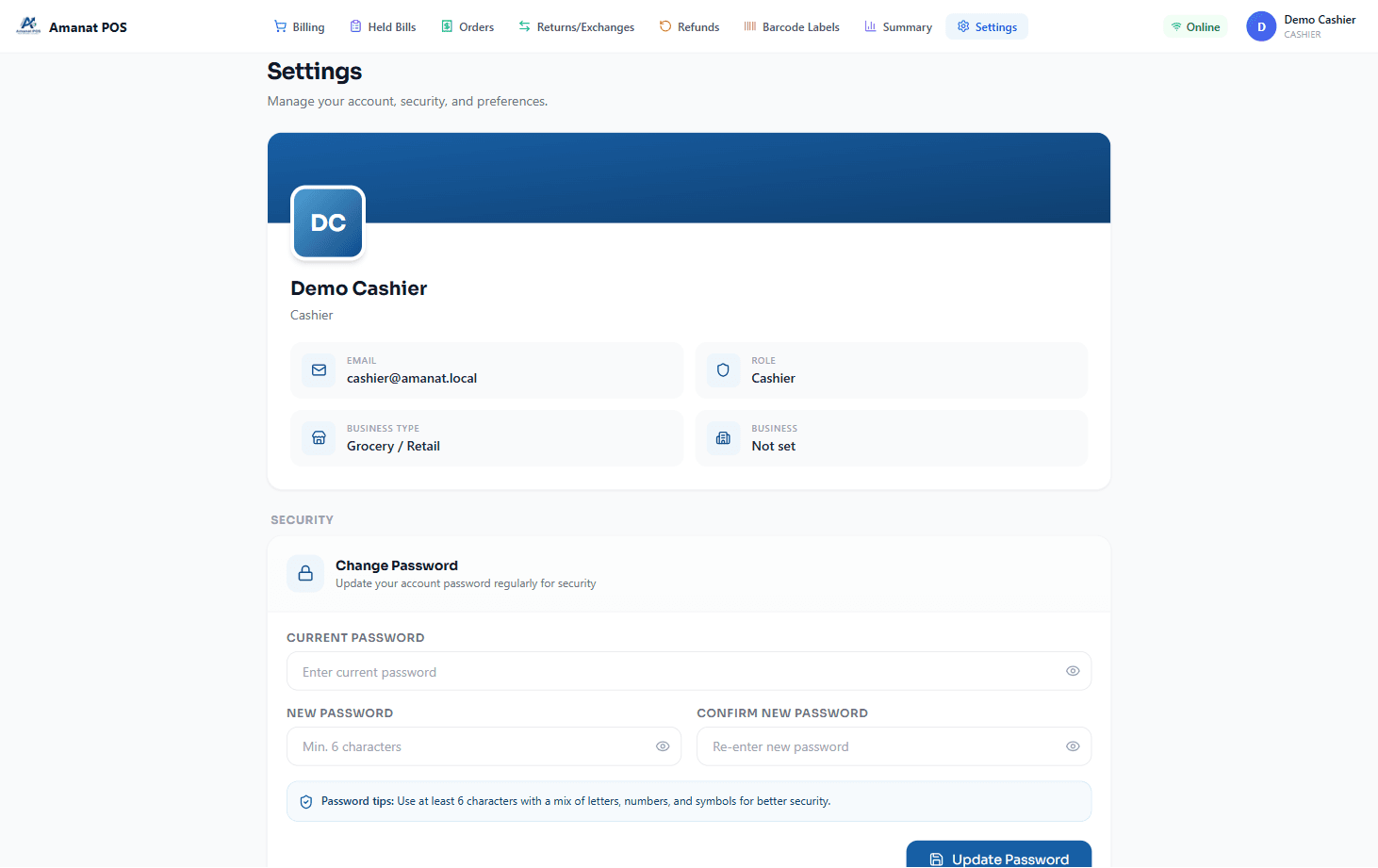The height and width of the screenshot is (868, 1378).
Task: Click the password tips shield icon
Action: click(306, 802)
